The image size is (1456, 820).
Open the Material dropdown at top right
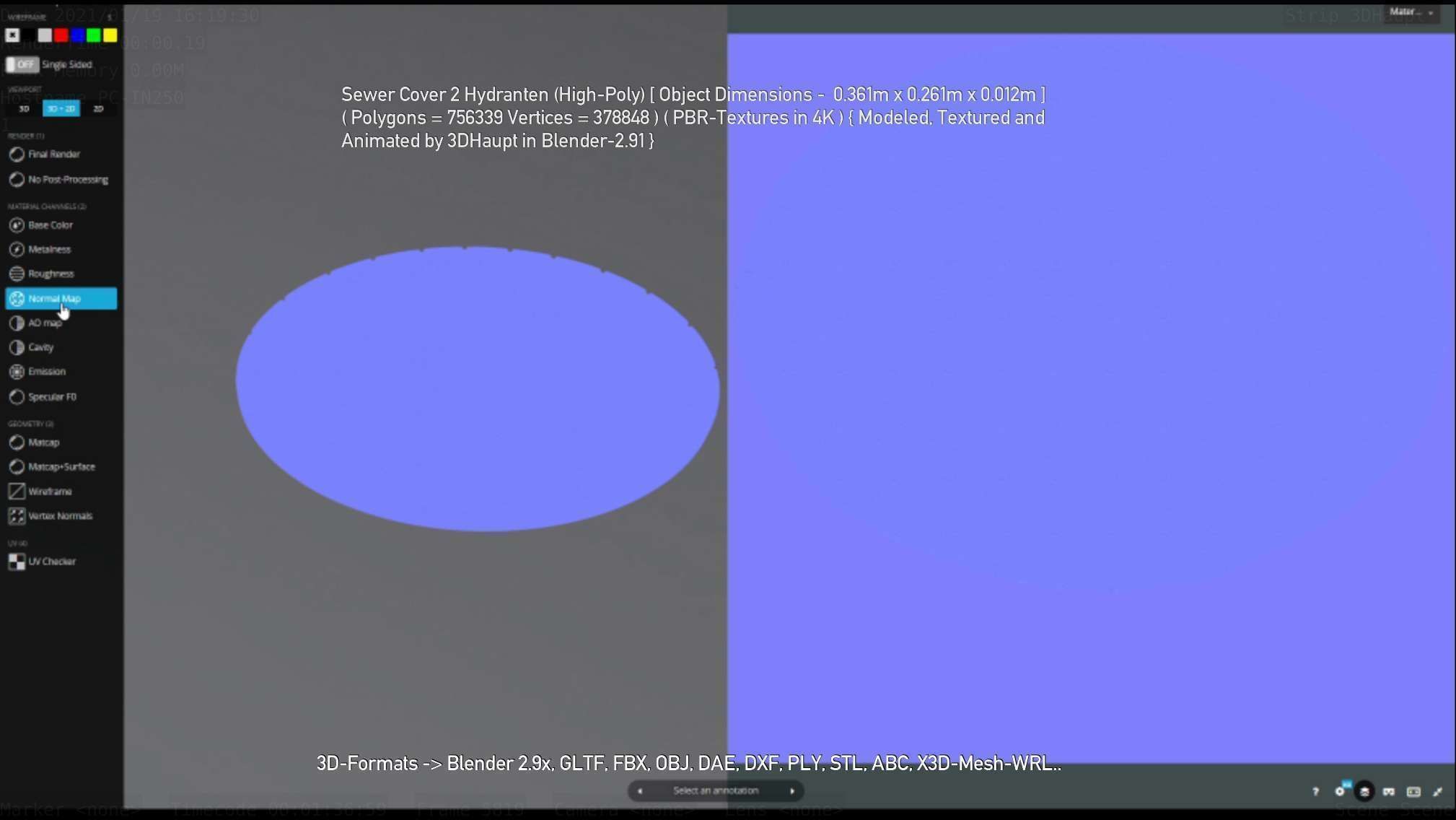tap(1411, 12)
